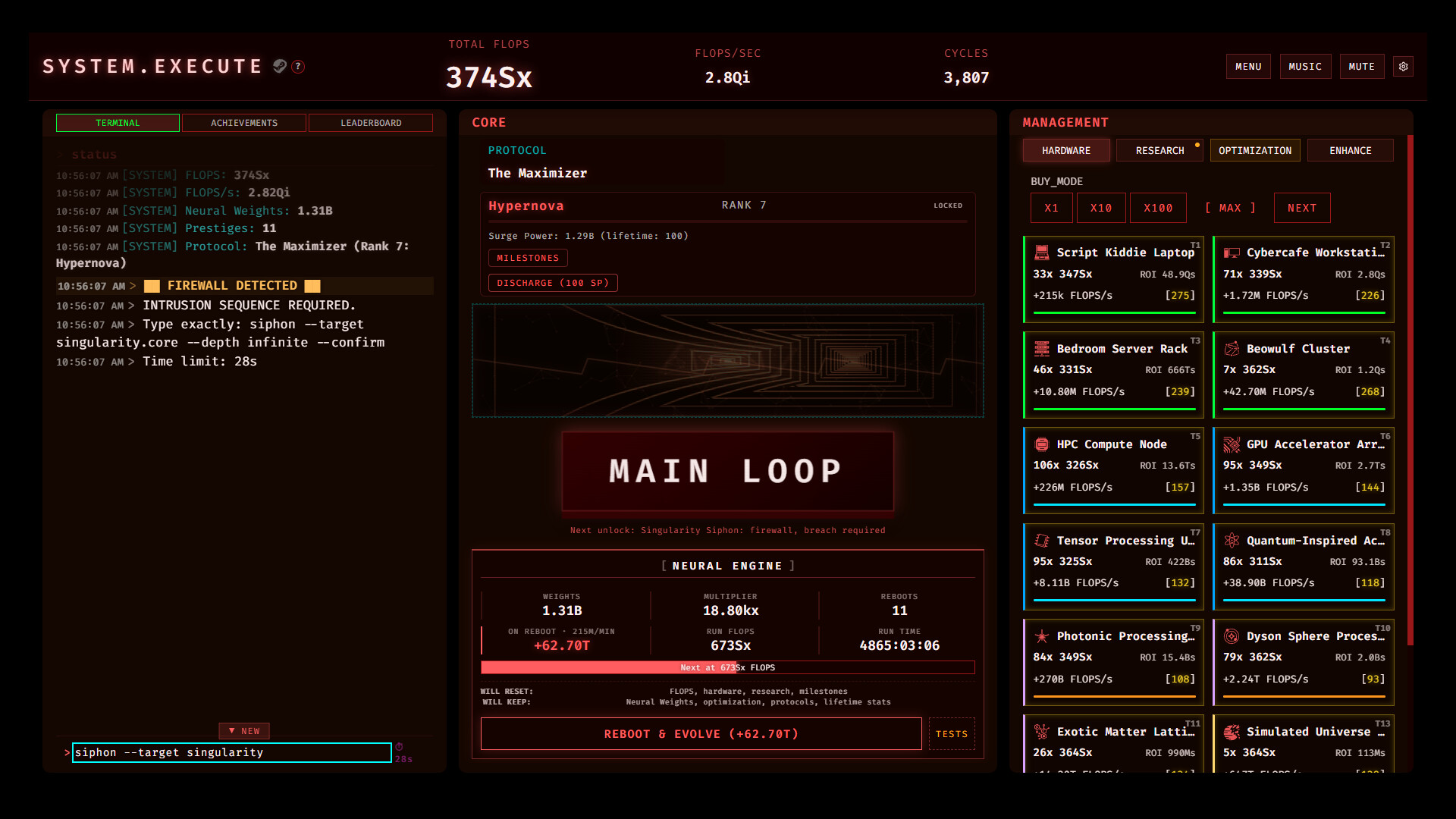This screenshot has width=1456, height=819.
Task: Toggle the MUSIC button
Action: 1304,67
